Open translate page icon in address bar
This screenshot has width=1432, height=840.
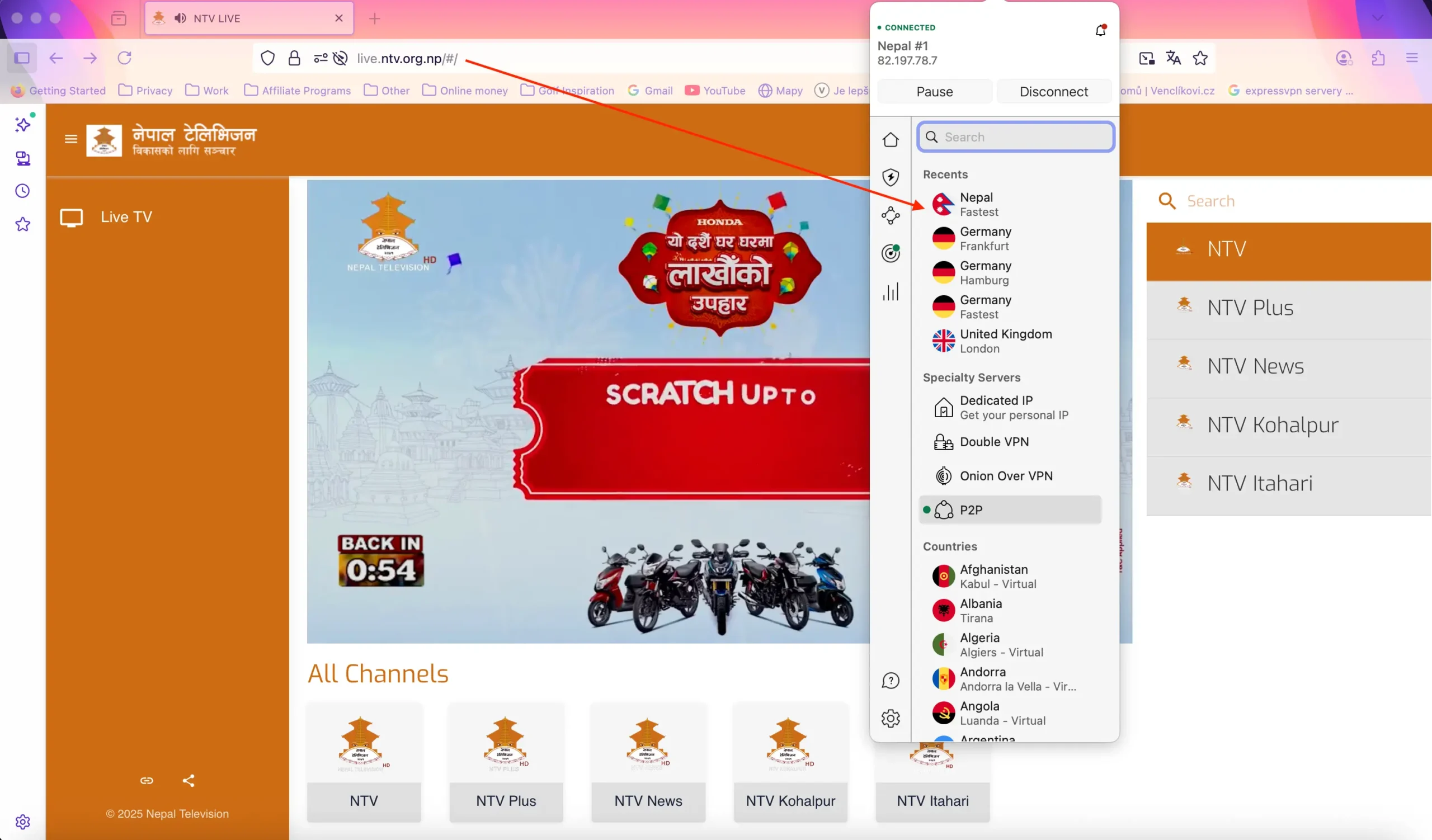(x=1174, y=58)
